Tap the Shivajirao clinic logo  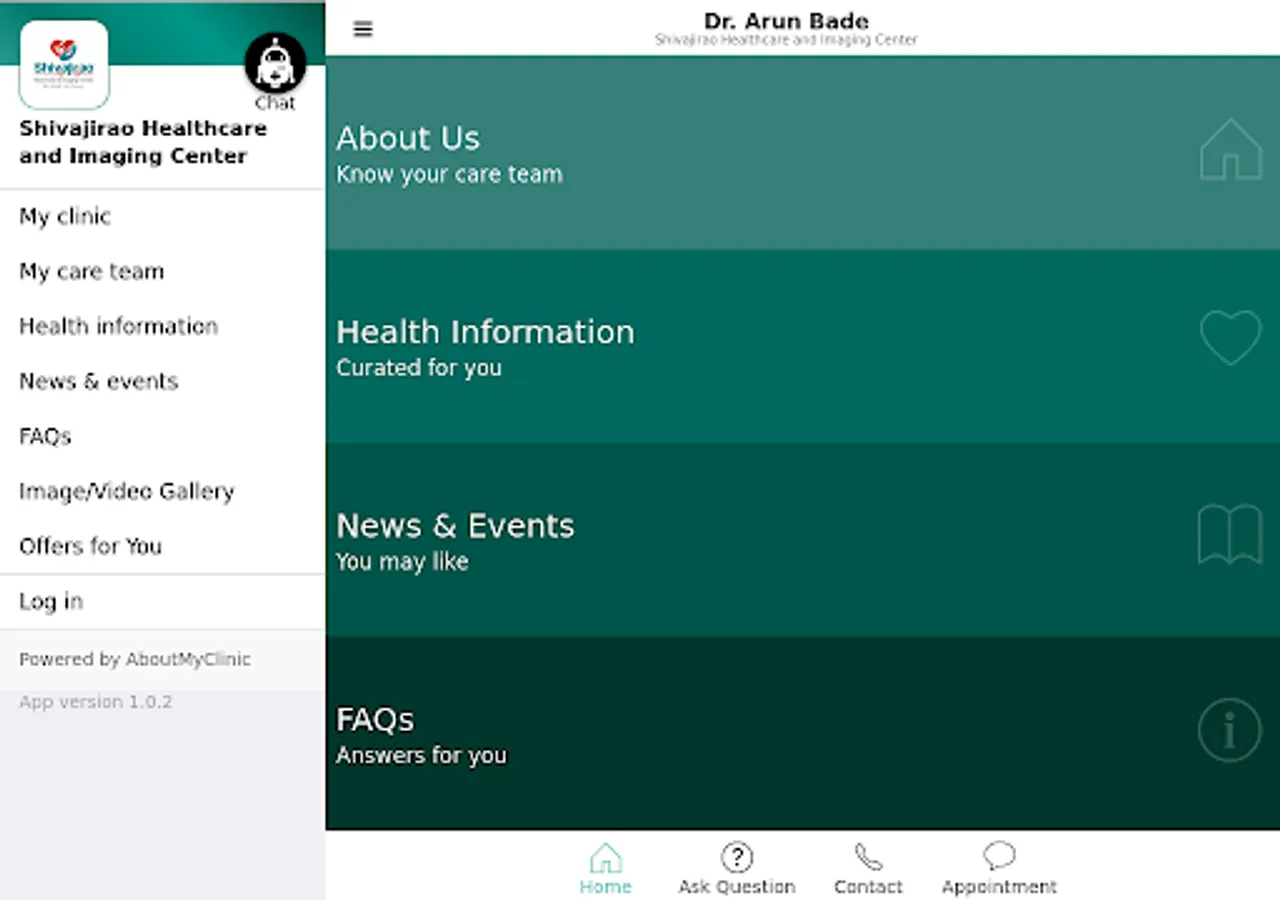click(64, 64)
